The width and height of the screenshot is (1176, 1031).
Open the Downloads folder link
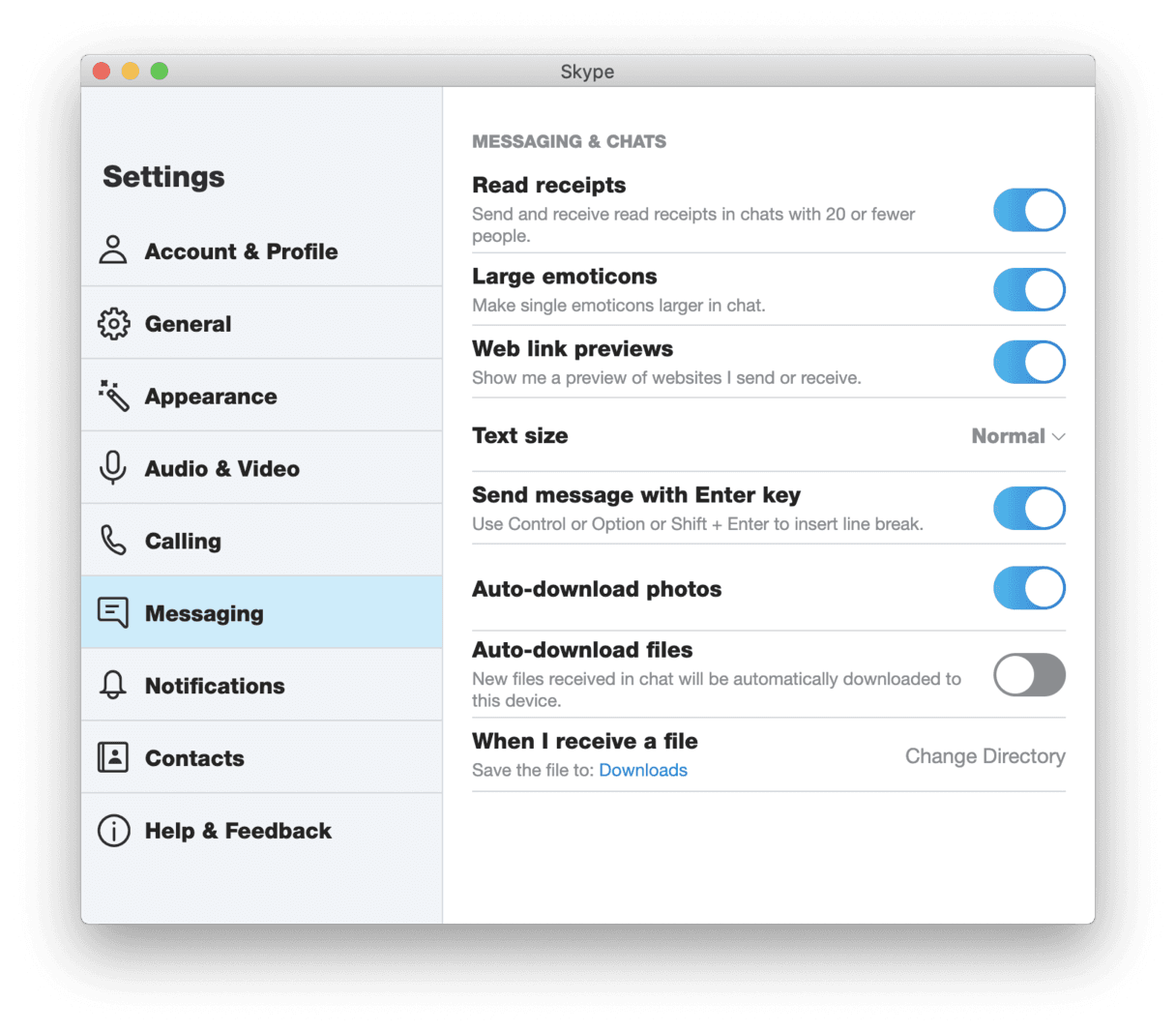[x=643, y=770]
